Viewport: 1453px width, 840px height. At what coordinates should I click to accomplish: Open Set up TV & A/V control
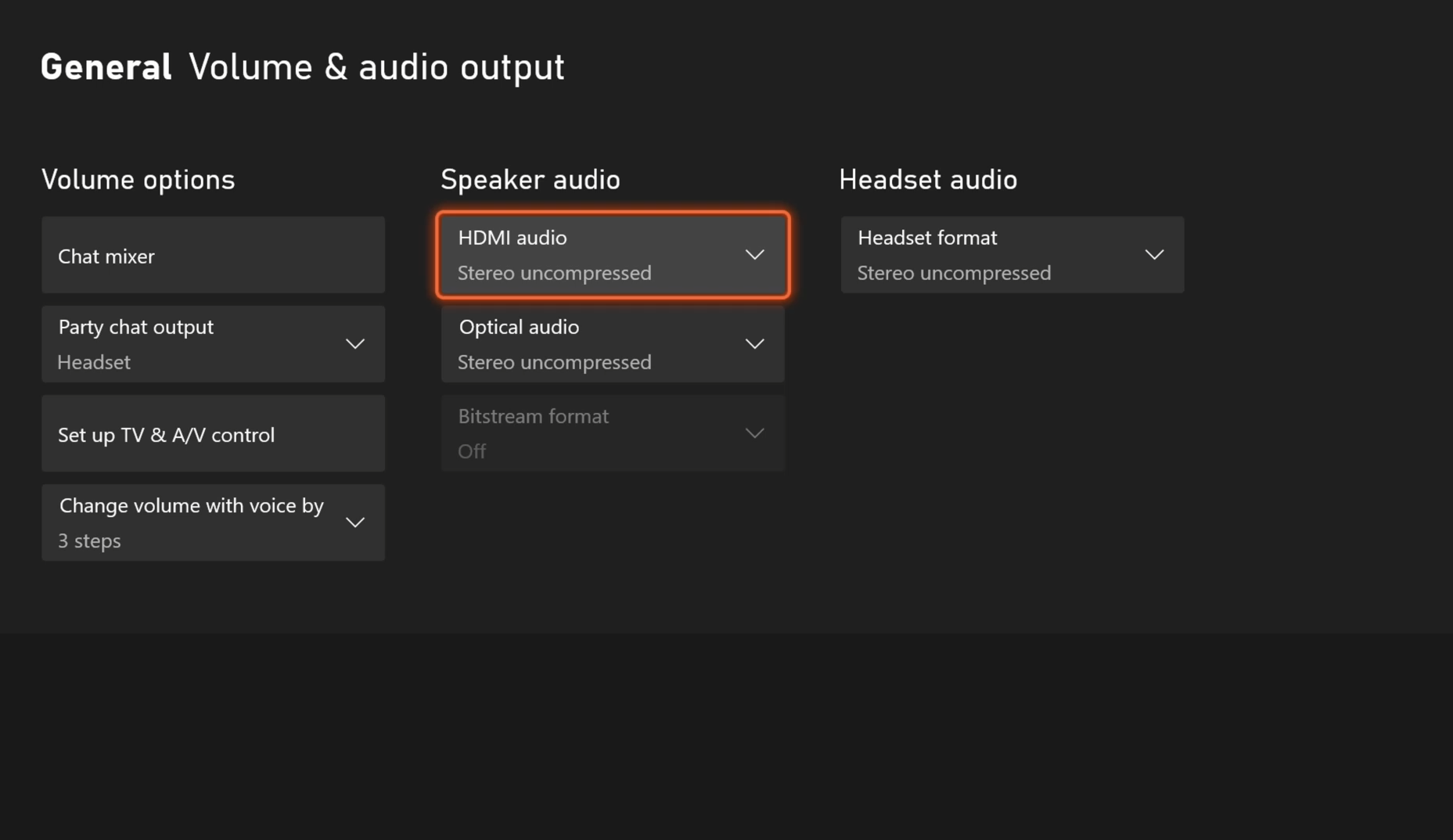[212, 433]
